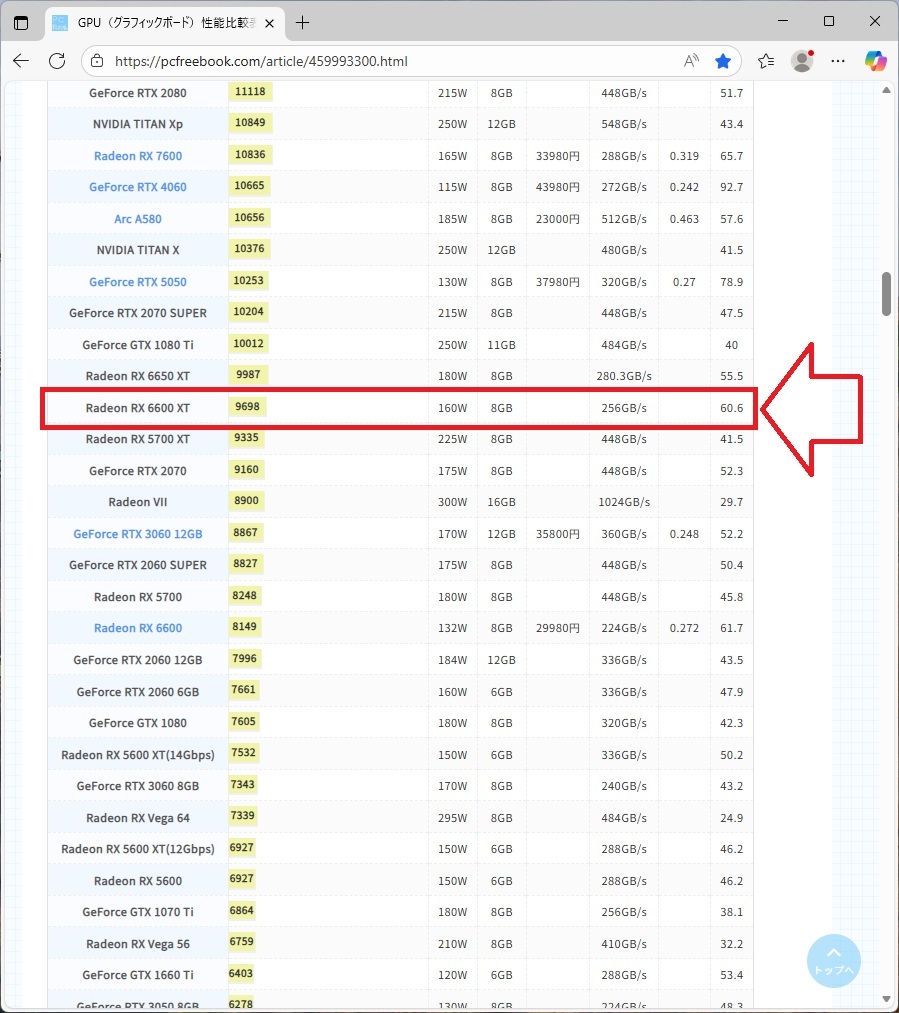Open the GeForce RTX 5050 link
The height and width of the screenshot is (1013, 899).
point(138,282)
